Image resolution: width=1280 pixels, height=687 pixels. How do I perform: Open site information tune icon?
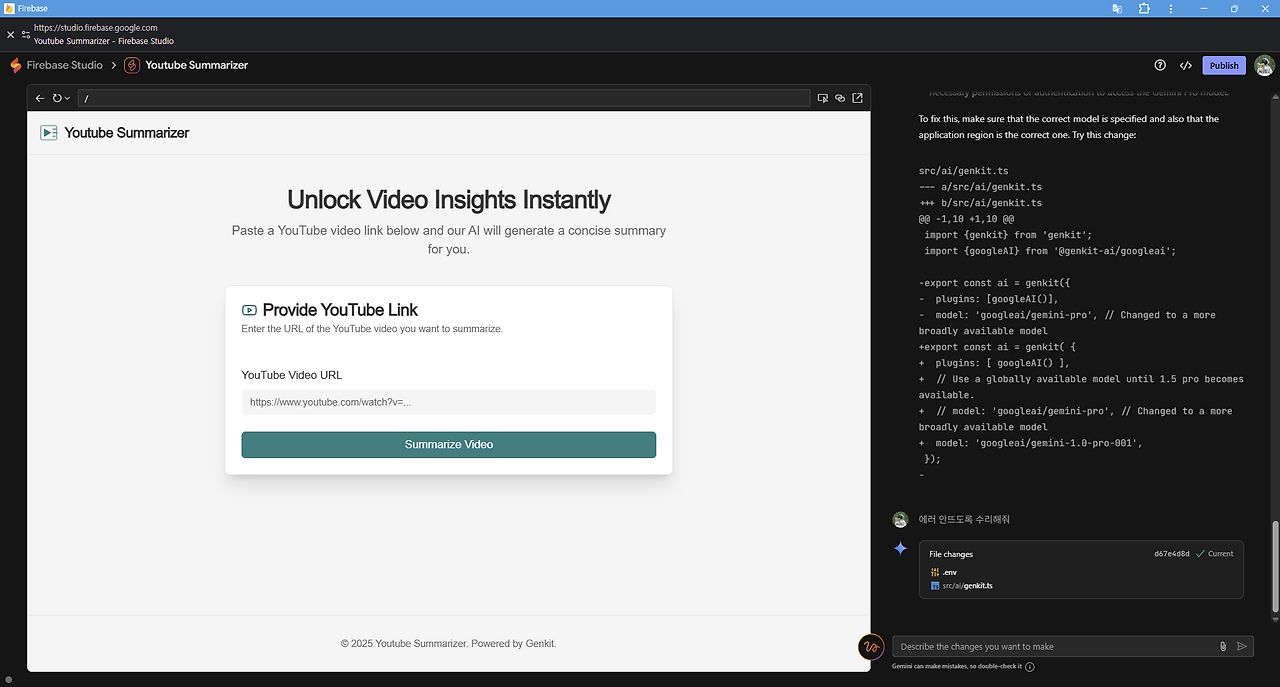tap(26, 34)
